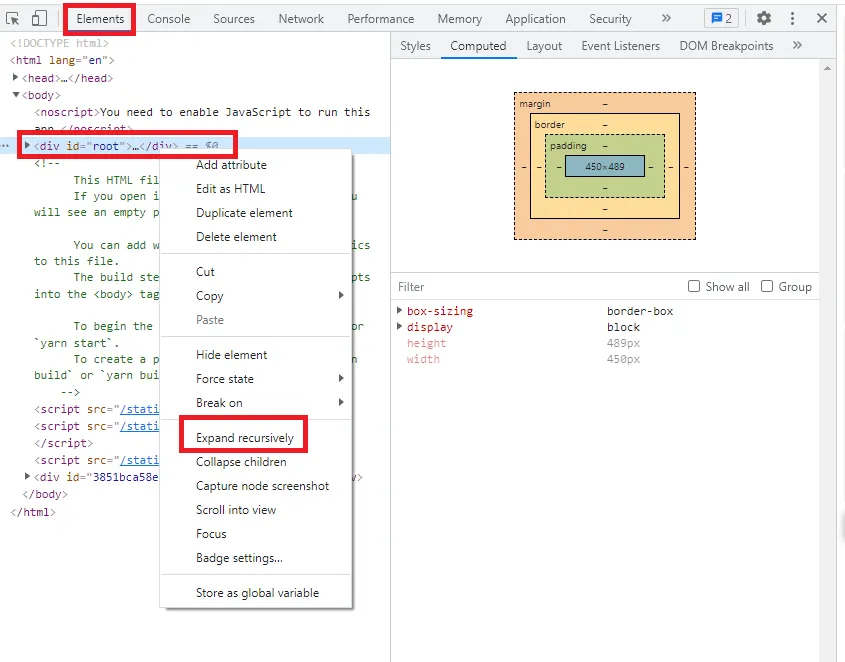
Task: Show more sidebar tabs after DOM Breakpoints
Action: pos(798,45)
